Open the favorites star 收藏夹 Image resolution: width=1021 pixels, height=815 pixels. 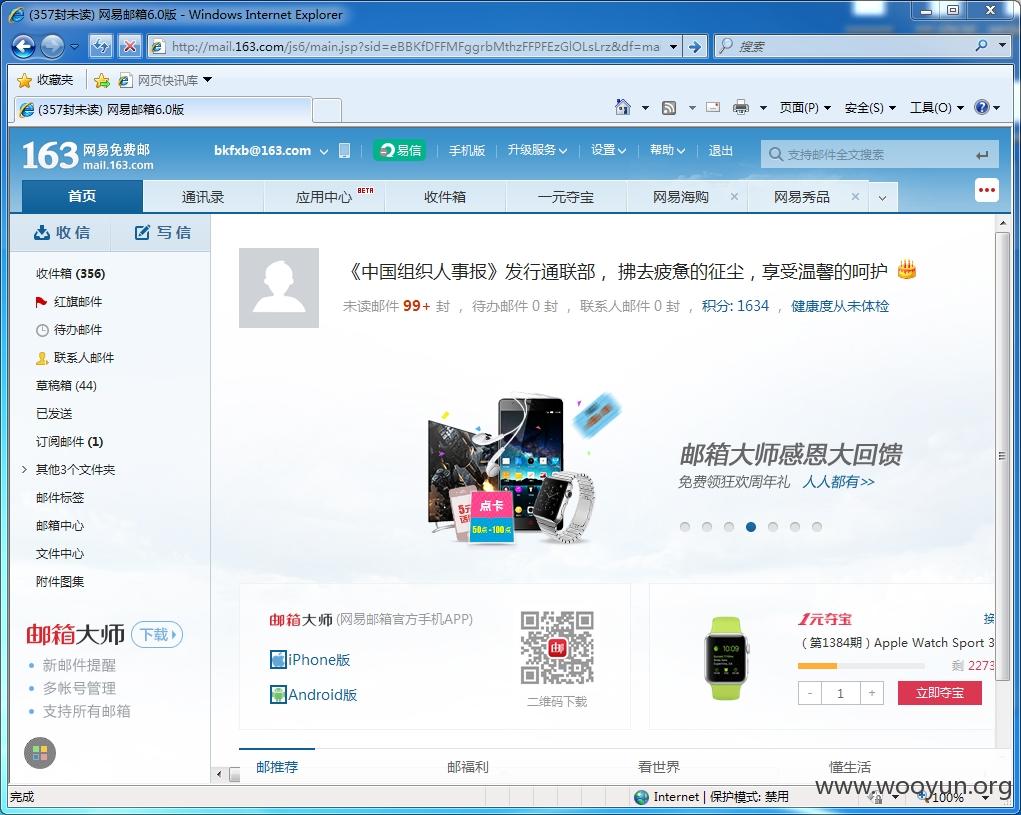click(45, 80)
